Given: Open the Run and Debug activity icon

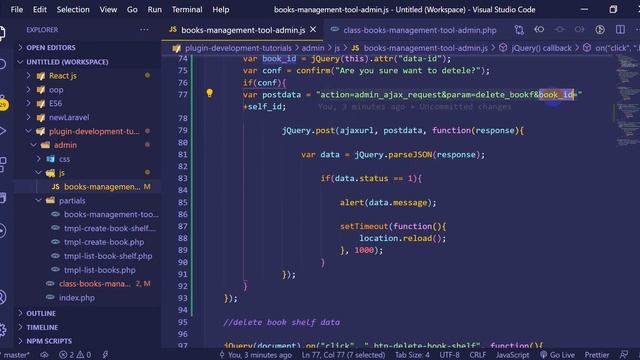Looking at the screenshot, I should click(x=2, y=131).
